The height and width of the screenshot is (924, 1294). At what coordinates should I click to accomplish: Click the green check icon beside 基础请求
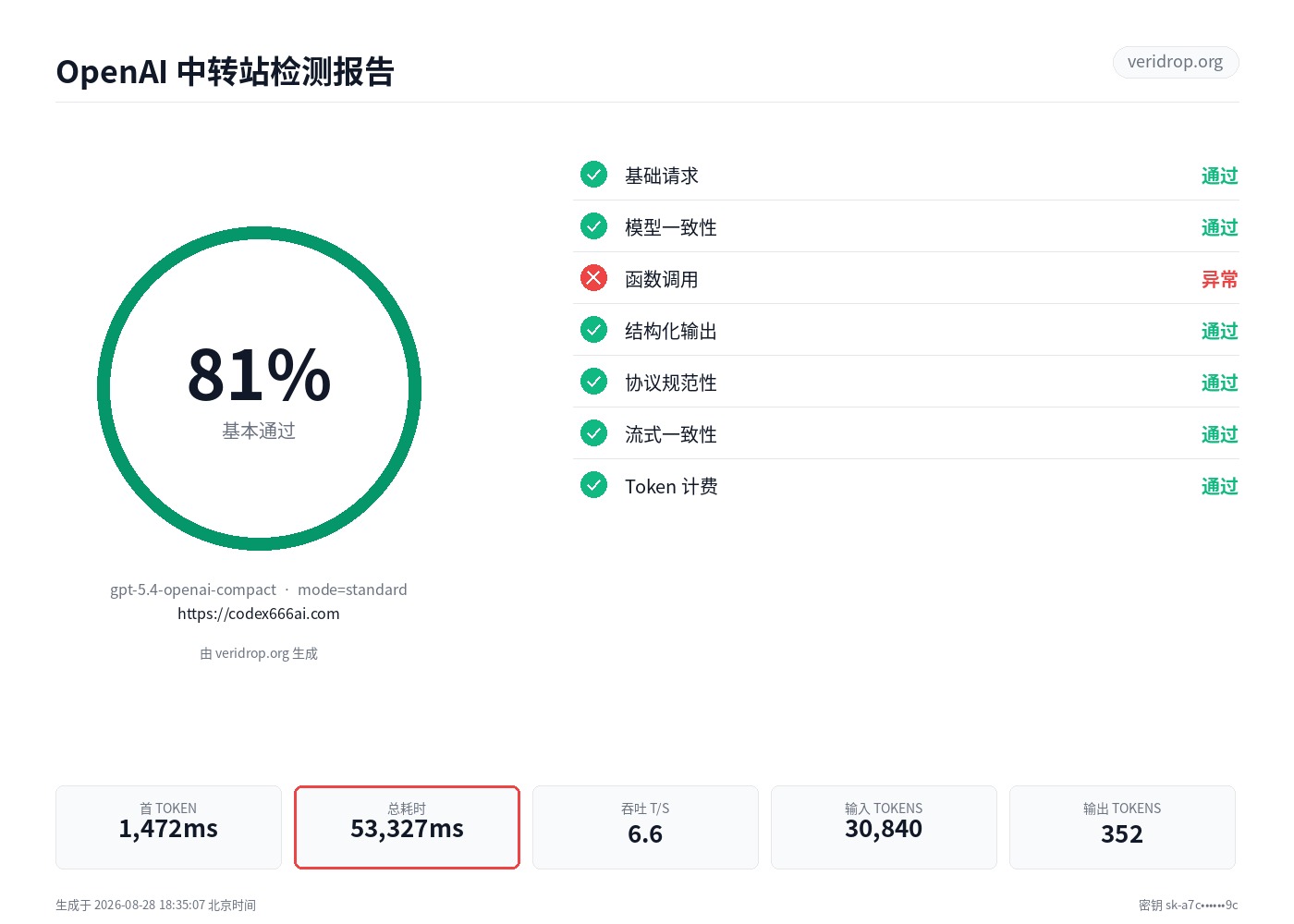(593, 175)
